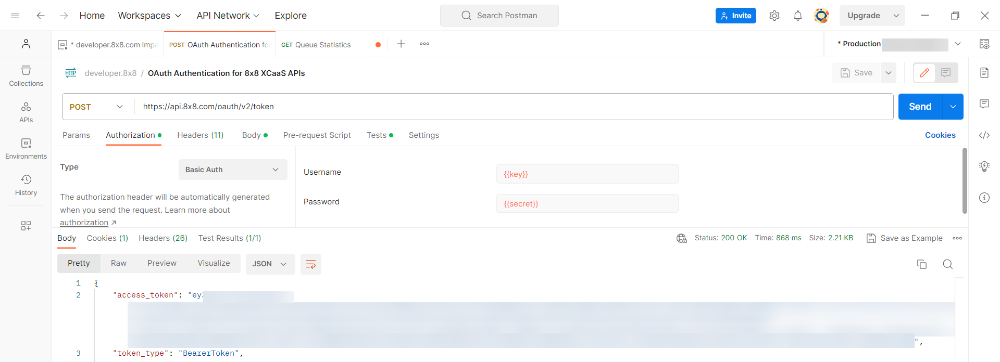The height and width of the screenshot is (362, 1000).
Task: Select the Visualize response view
Action: coord(214,263)
